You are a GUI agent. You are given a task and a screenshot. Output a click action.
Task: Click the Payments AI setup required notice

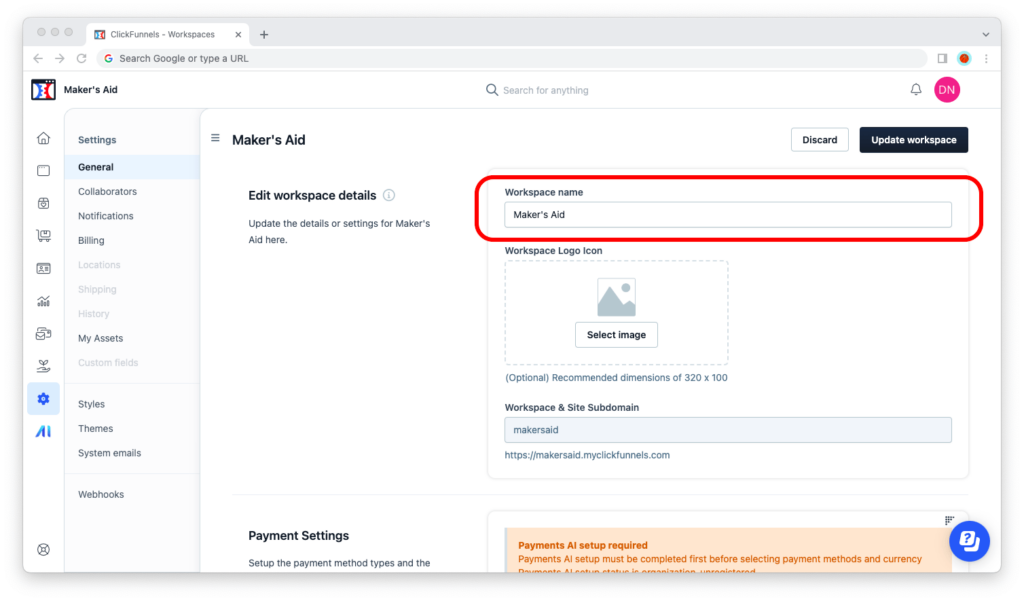coord(728,551)
